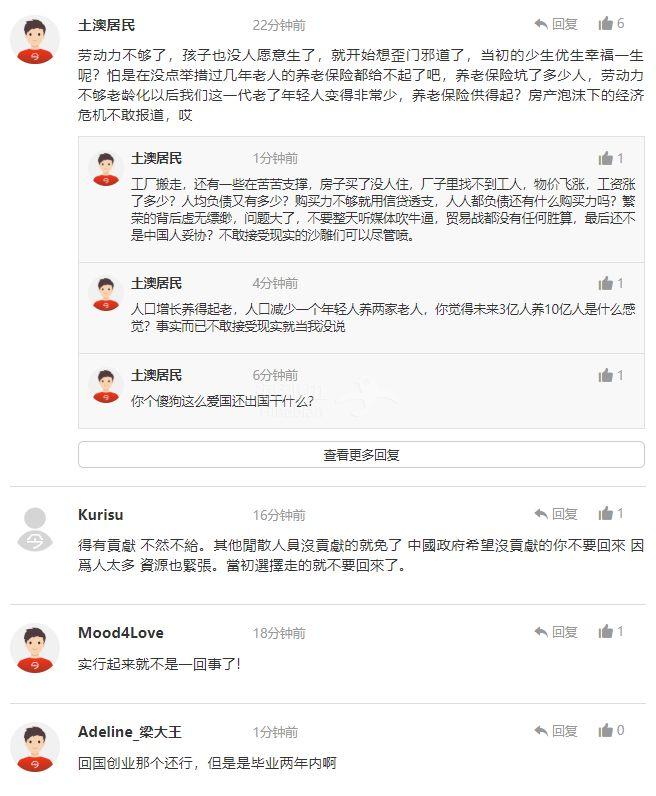Like Mood4Love's comment with thumbs-up
This screenshot has width=656, height=796.
pos(606,632)
